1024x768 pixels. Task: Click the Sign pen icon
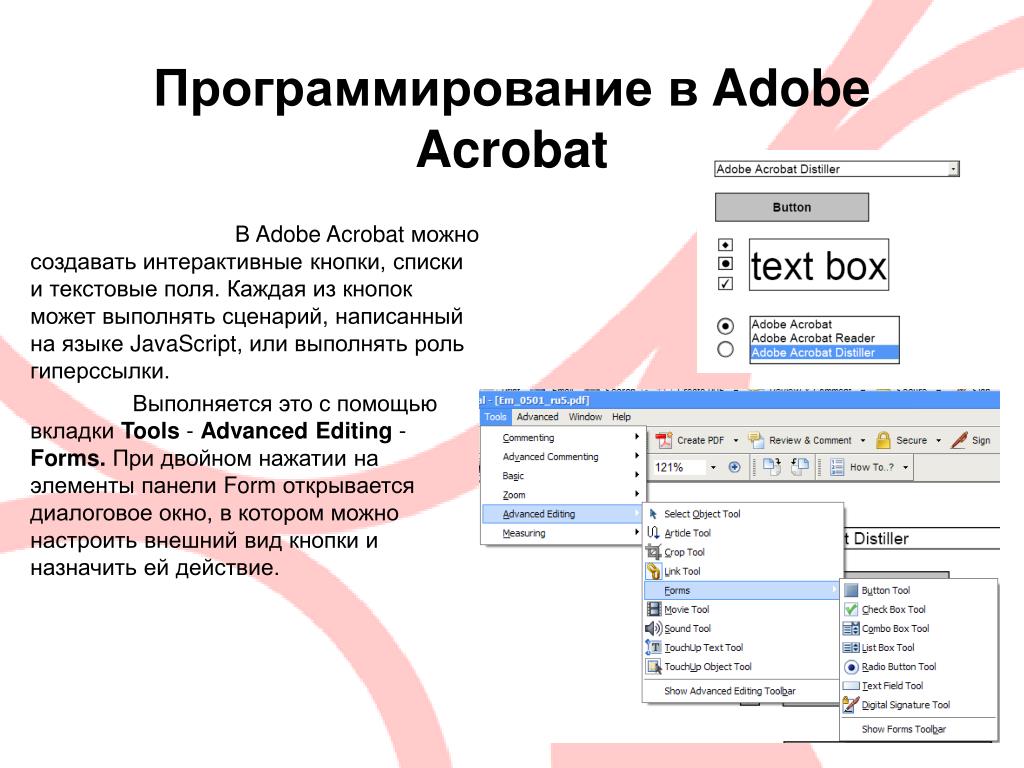[x=959, y=440]
